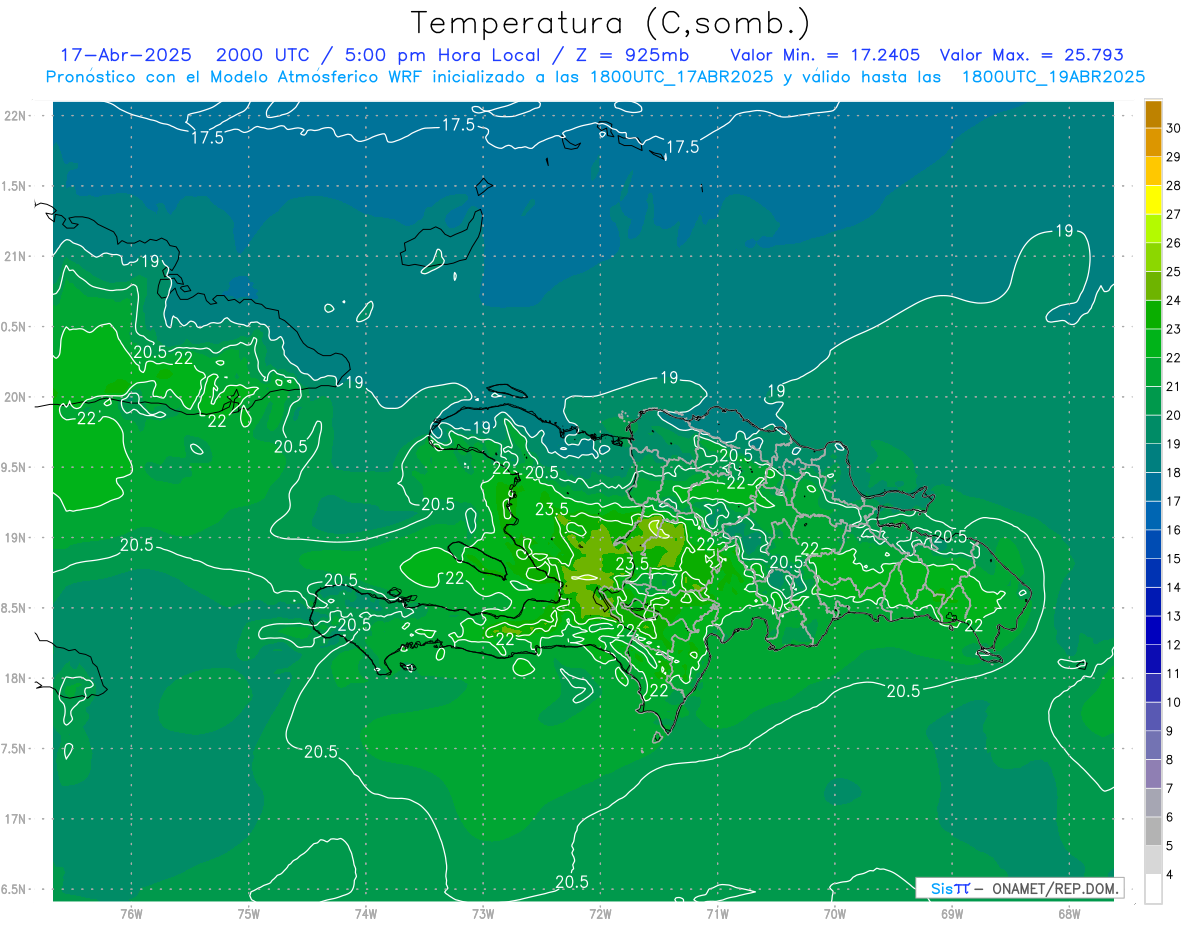
Task: Click the "26" color scale label
Action: point(1174,243)
